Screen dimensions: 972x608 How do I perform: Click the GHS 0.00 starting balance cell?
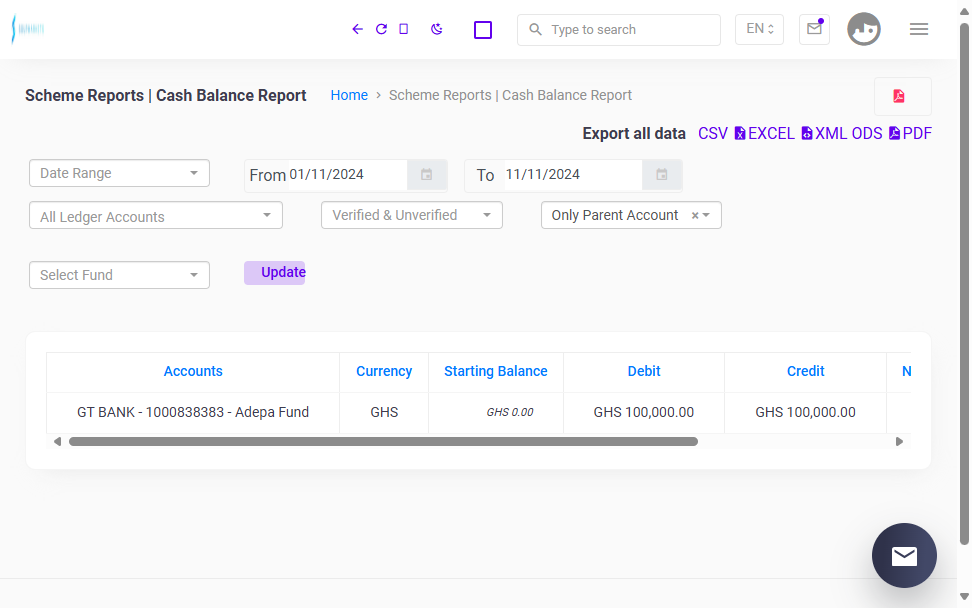tap(496, 412)
